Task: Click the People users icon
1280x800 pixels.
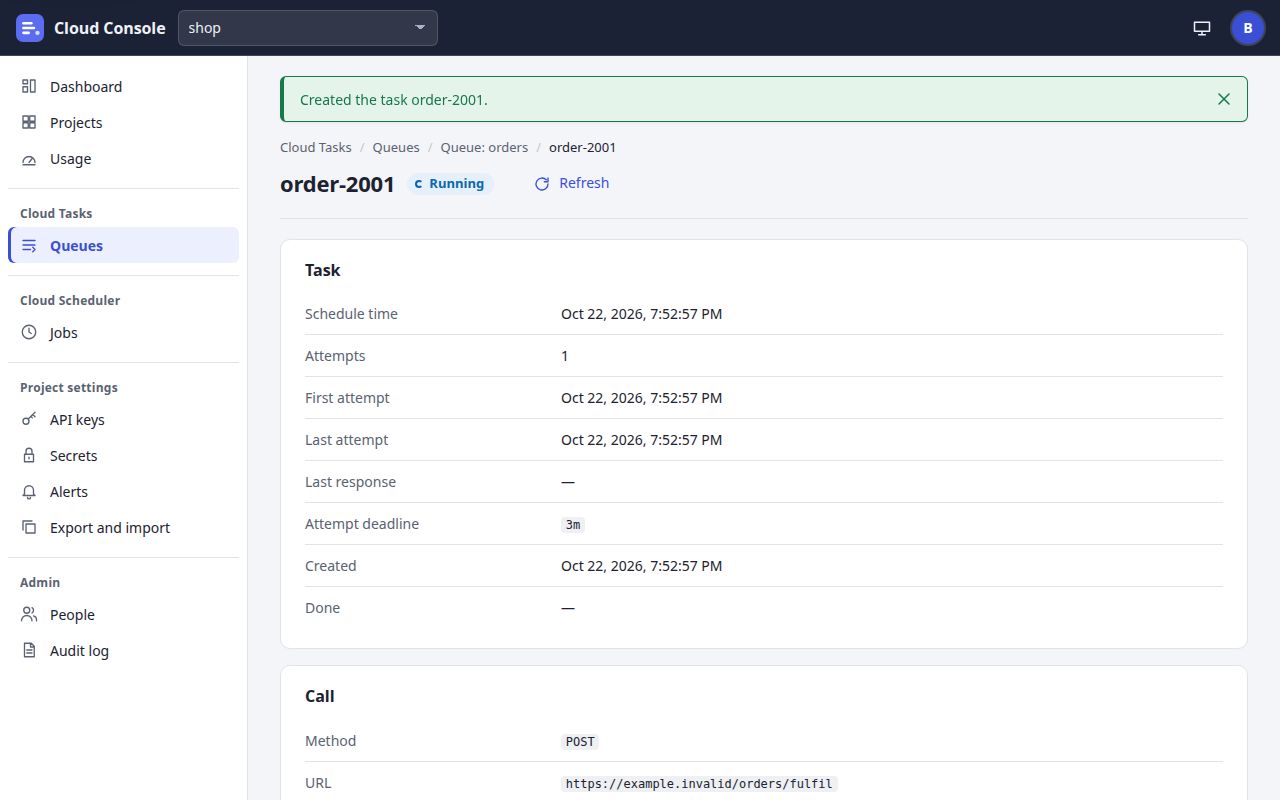Action: pyautogui.click(x=29, y=615)
